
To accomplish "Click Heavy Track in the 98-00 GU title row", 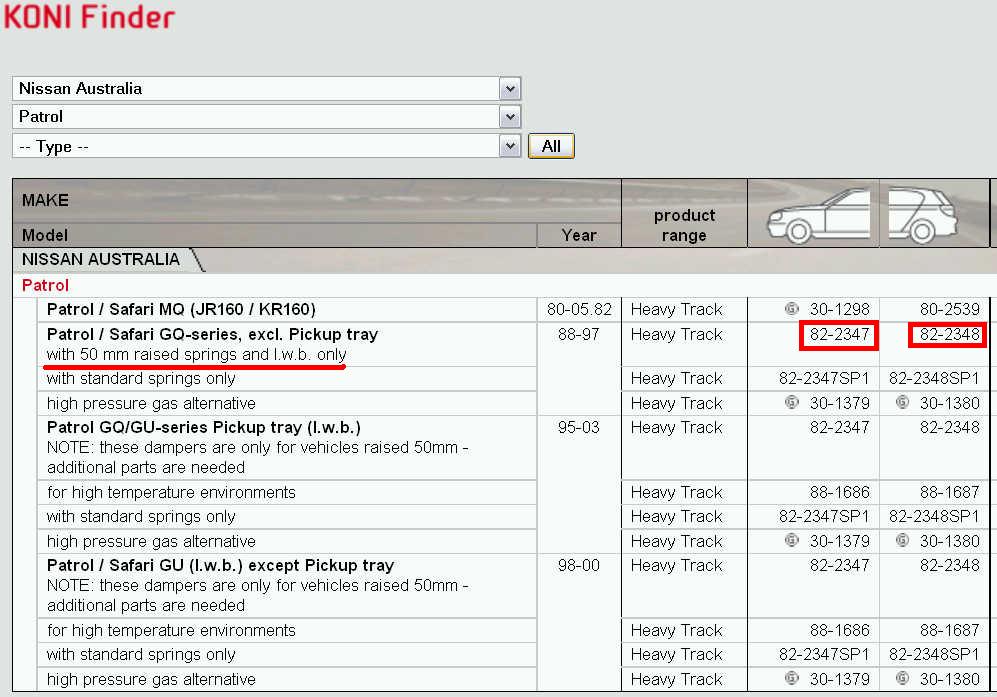I will (x=677, y=565).
